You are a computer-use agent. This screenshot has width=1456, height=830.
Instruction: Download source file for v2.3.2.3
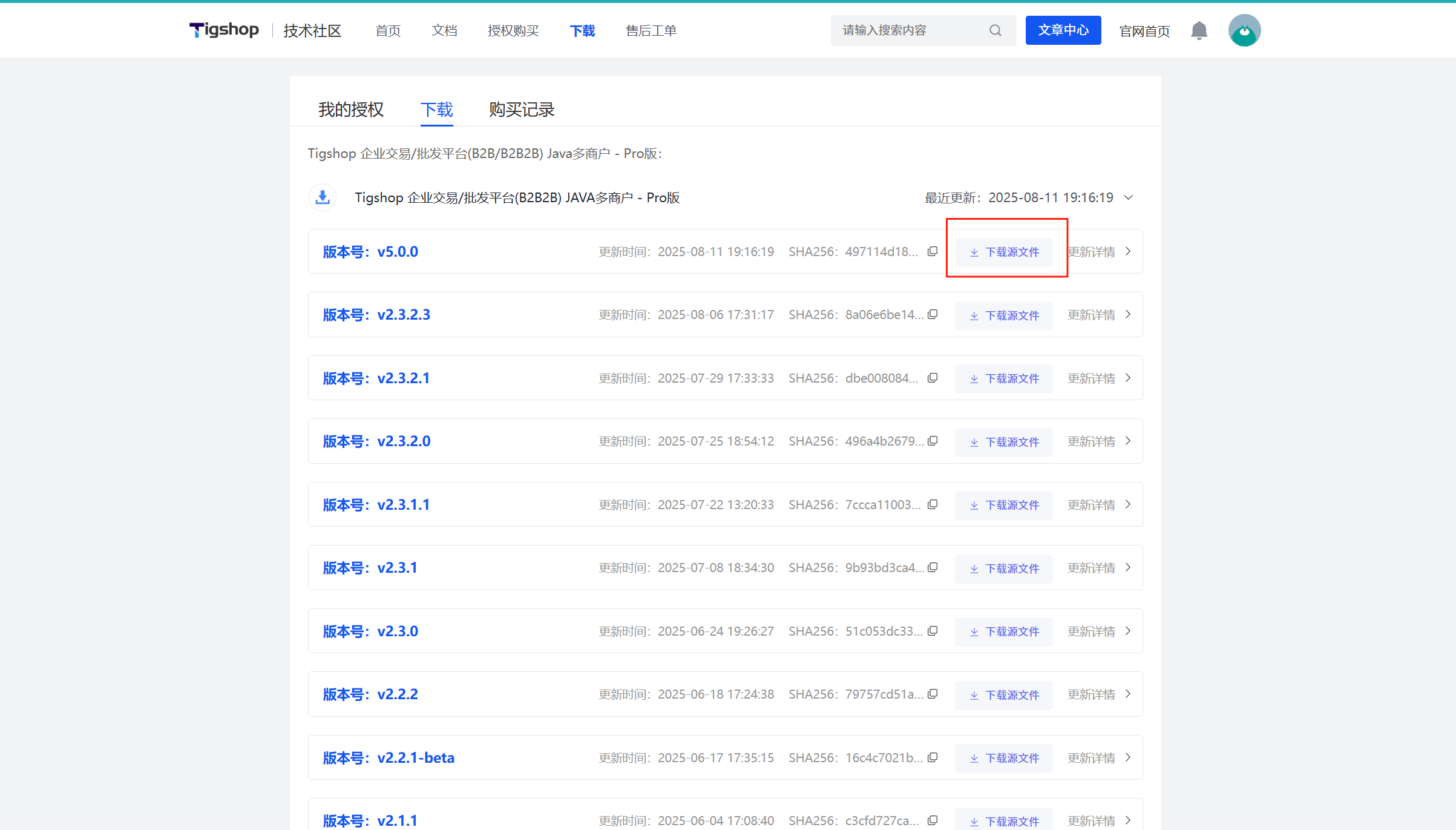point(1003,315)
